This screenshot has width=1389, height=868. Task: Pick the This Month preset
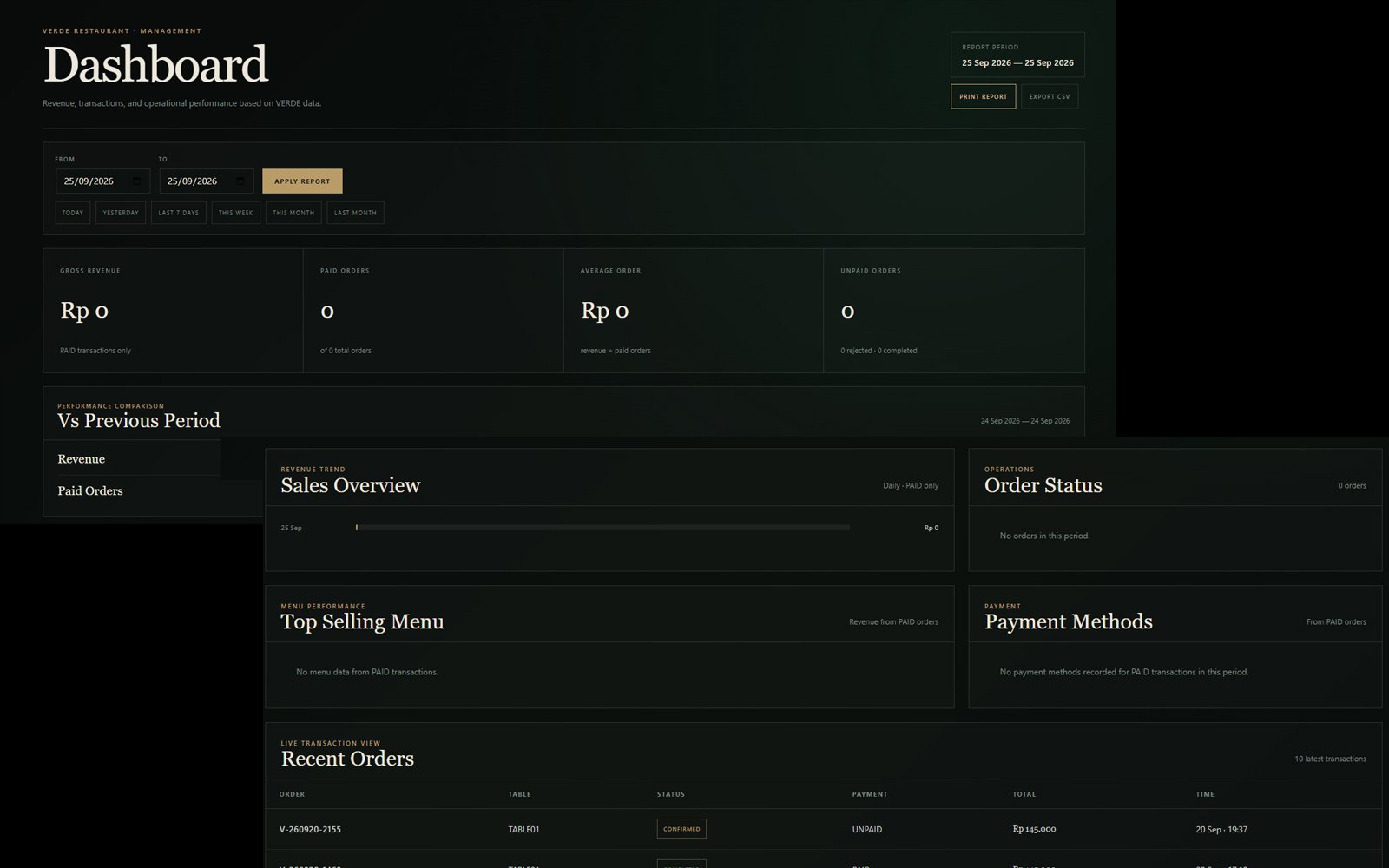coord(293,213)
